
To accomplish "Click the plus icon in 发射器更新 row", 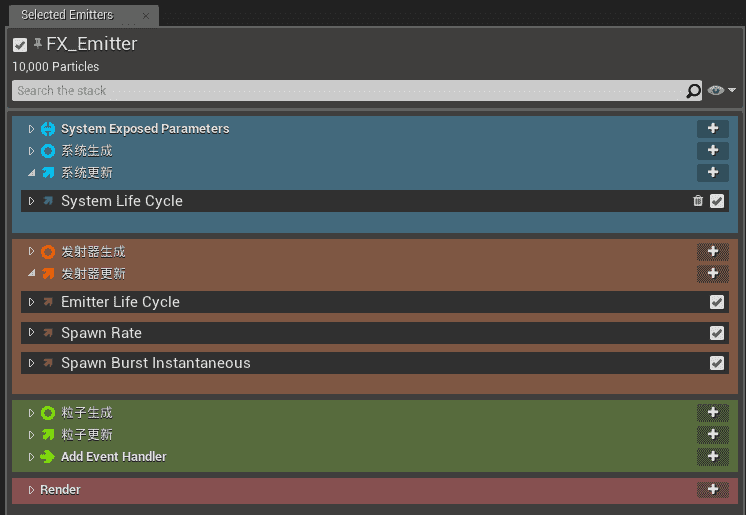I will [x=712, y=273].
